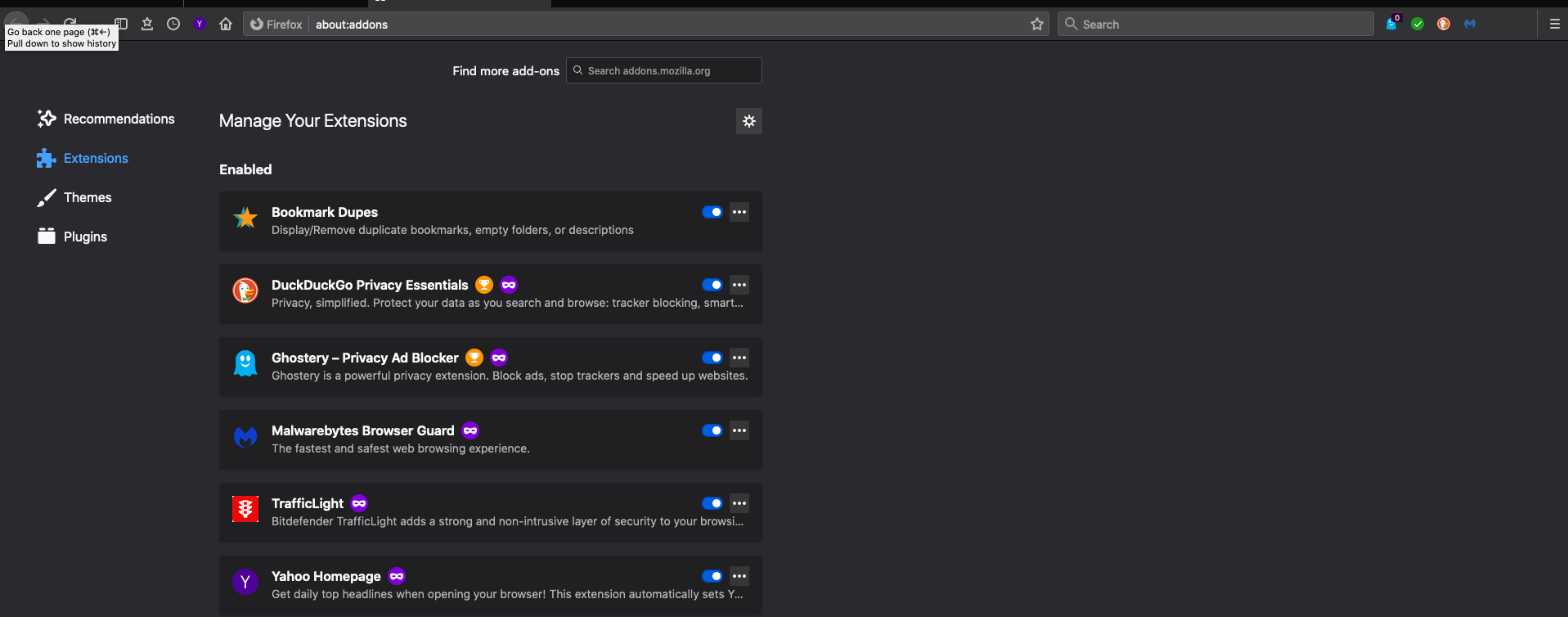This screenshot has width=1568, height=617.
Task: Open the History clock toolbar icon
Action: pyautogui.click(x=173, y=24)
